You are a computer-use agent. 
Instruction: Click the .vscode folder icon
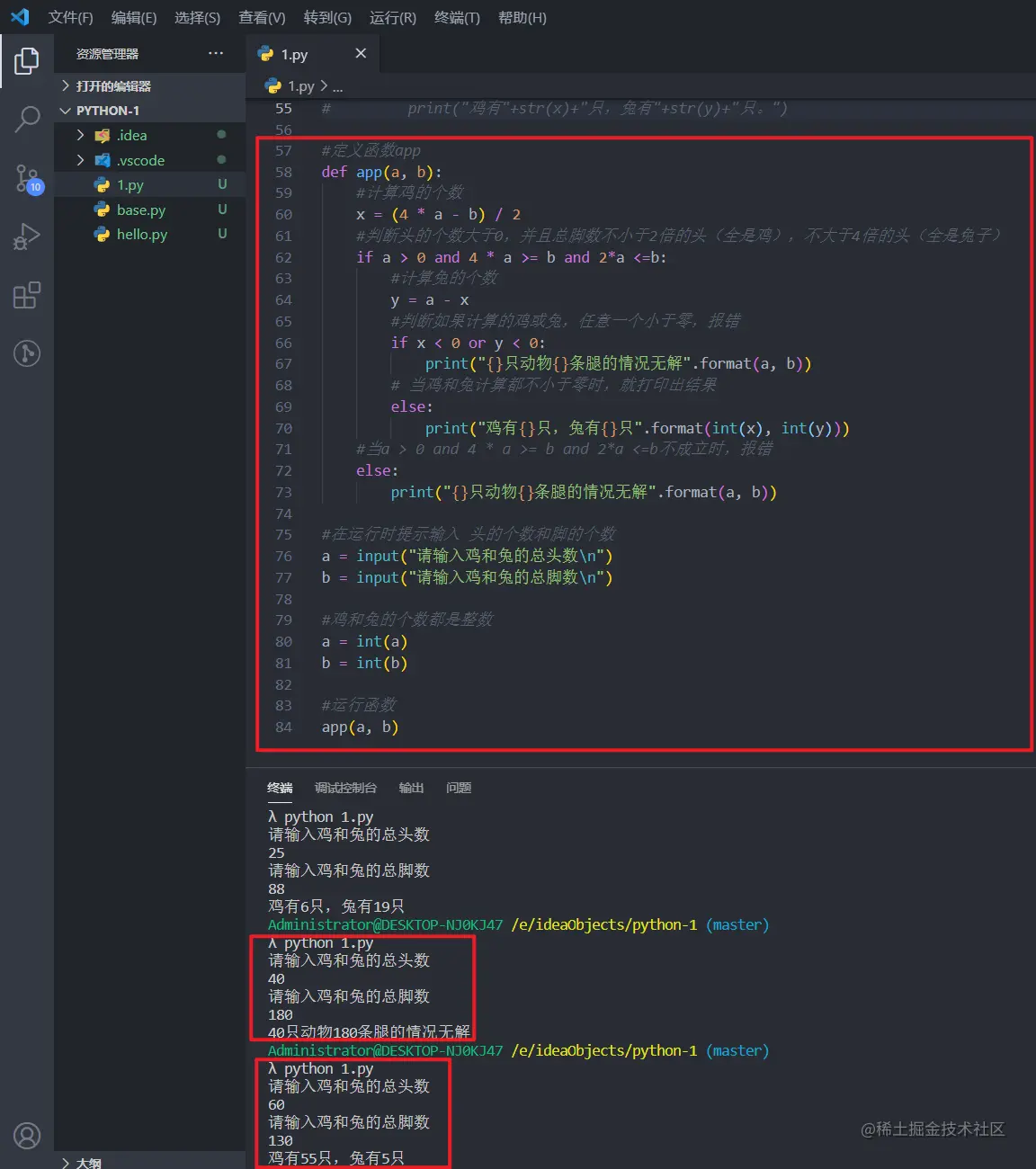coord(102,160)
